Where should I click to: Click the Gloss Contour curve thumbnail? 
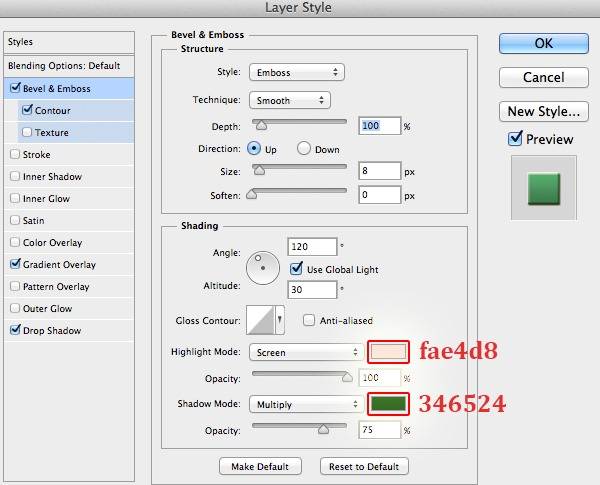261,320
